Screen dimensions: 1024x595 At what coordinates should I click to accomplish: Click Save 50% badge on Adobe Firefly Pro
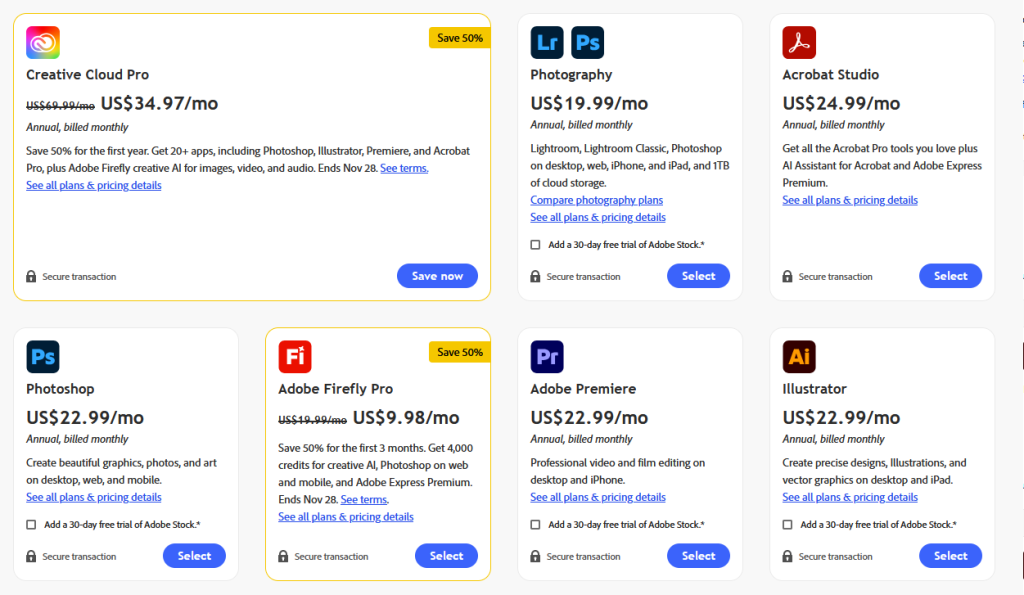[459, 352]
